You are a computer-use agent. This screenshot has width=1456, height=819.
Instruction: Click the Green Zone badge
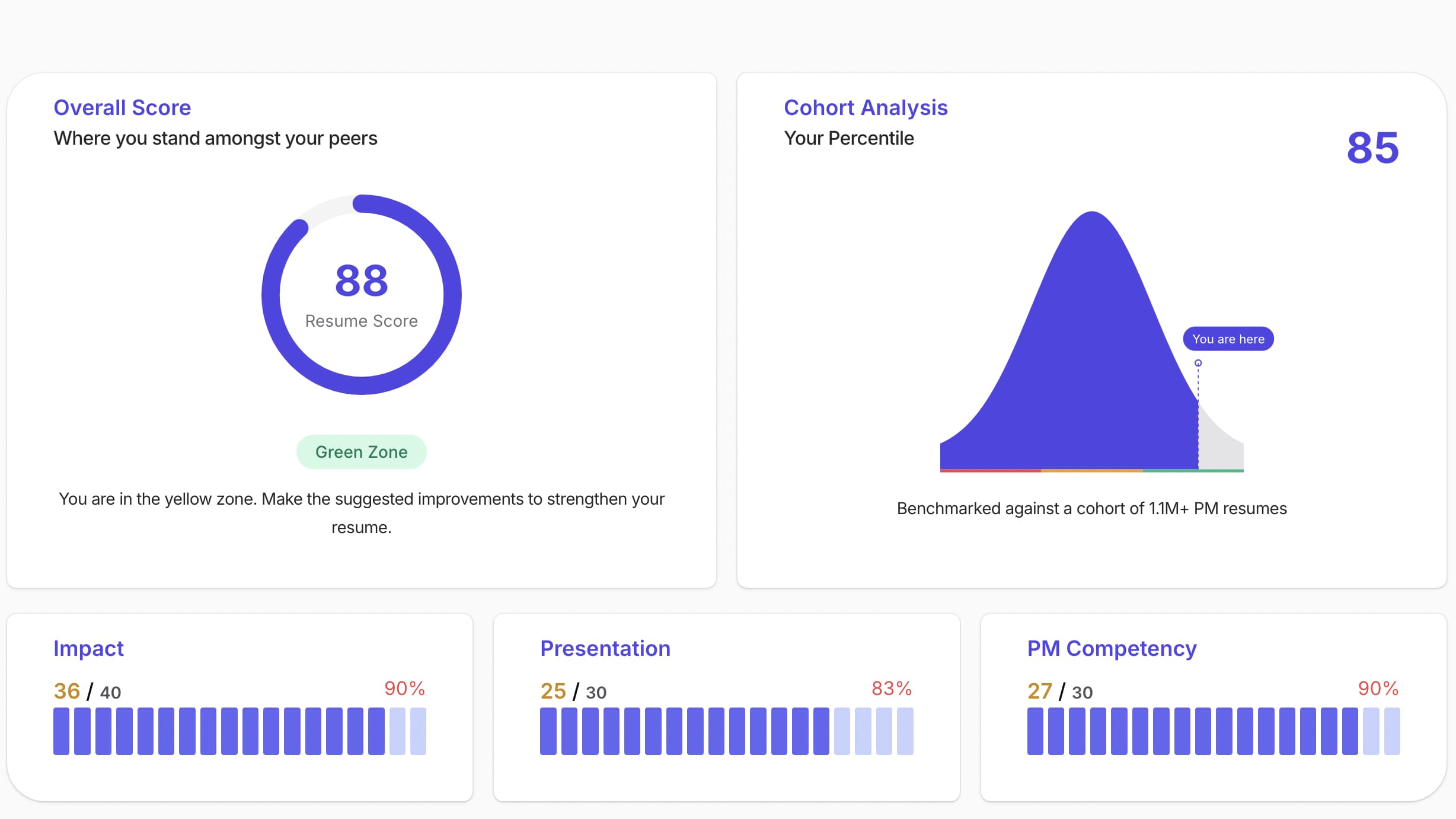[x=361, y=451]
